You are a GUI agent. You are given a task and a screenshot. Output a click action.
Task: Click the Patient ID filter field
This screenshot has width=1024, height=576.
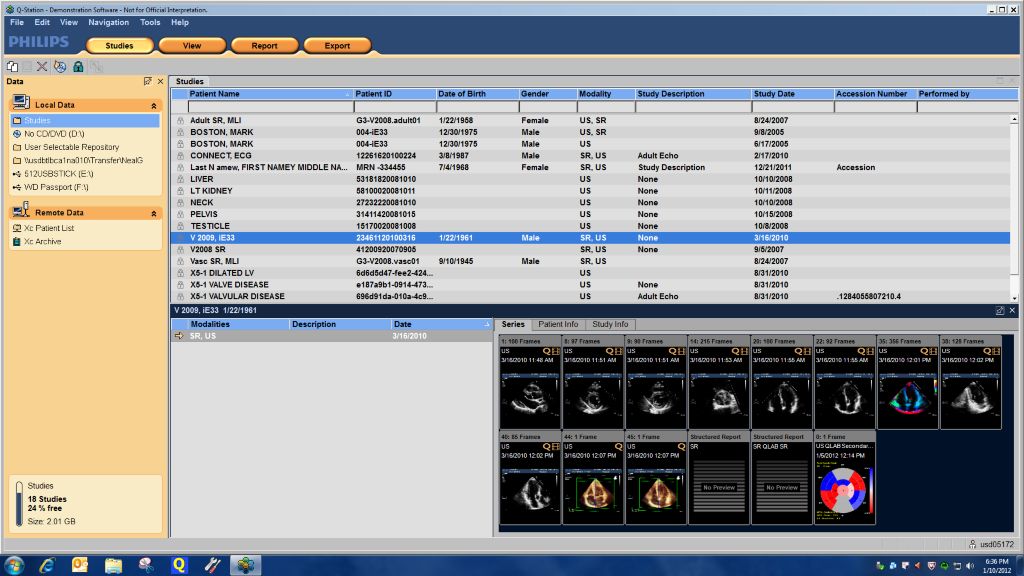(395, 106)
